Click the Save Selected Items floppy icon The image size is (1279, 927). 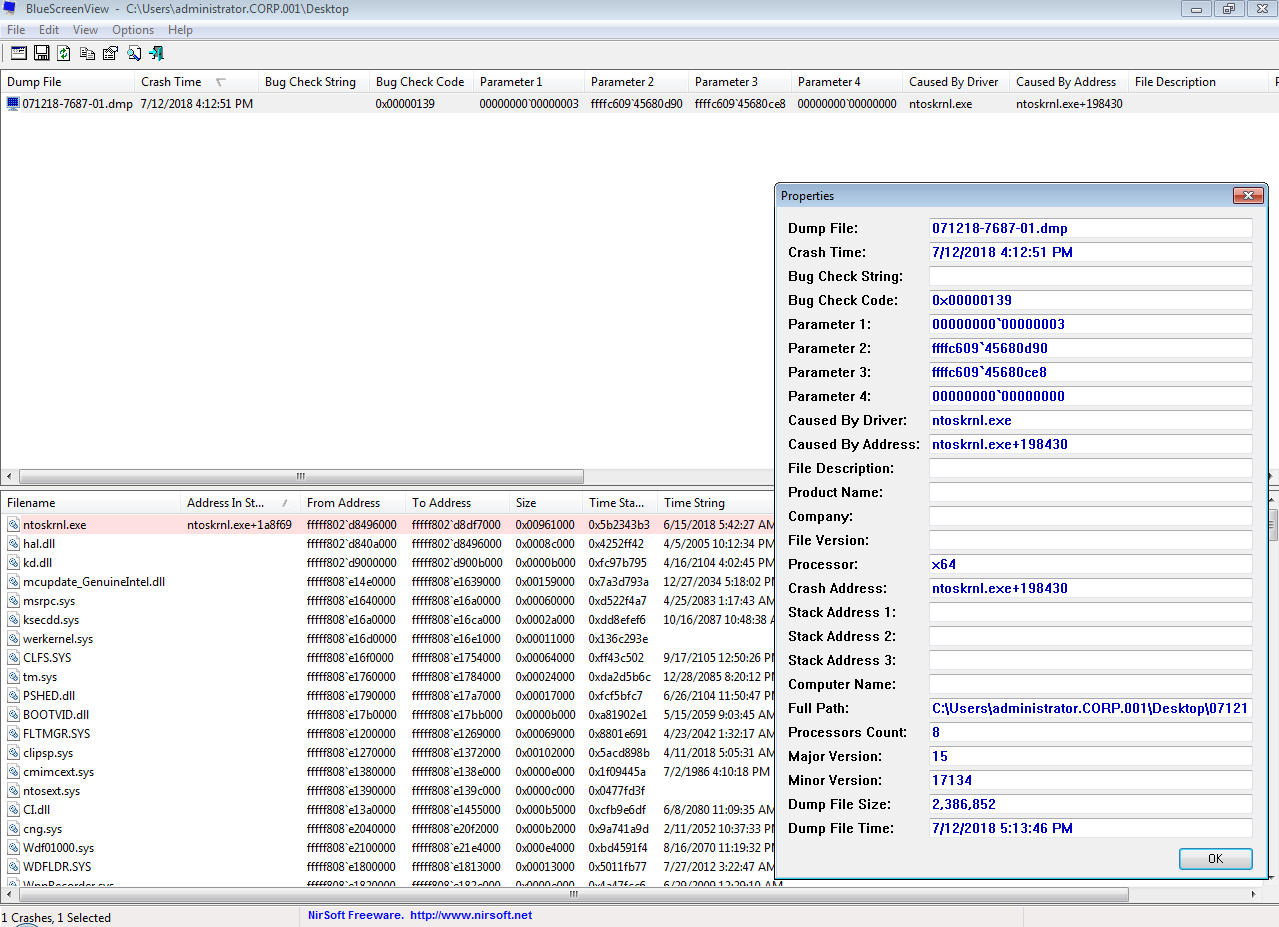[42, 53]
